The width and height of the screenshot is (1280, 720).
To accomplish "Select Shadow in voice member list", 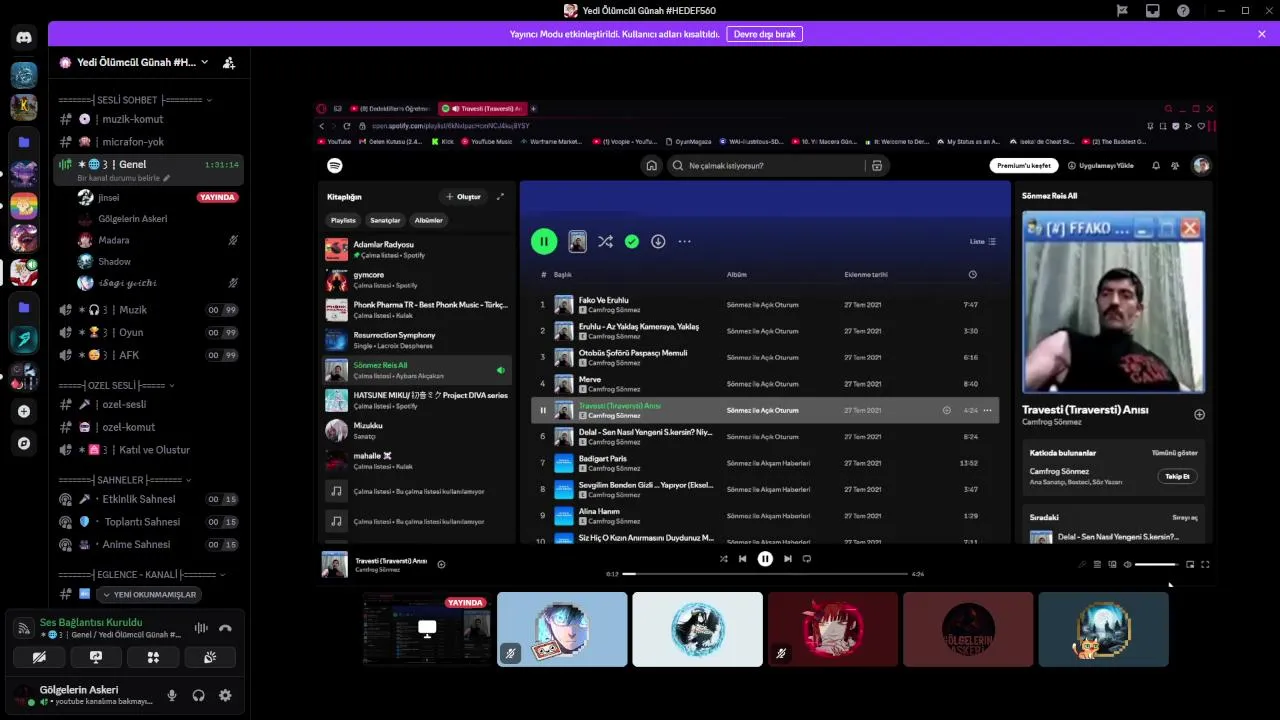I will pos(157,261).
